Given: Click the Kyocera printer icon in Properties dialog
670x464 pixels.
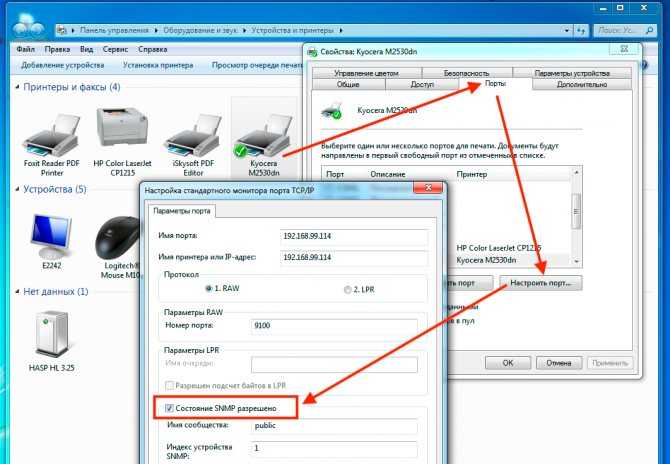Looking at the screenshot, I should [332, 111].
